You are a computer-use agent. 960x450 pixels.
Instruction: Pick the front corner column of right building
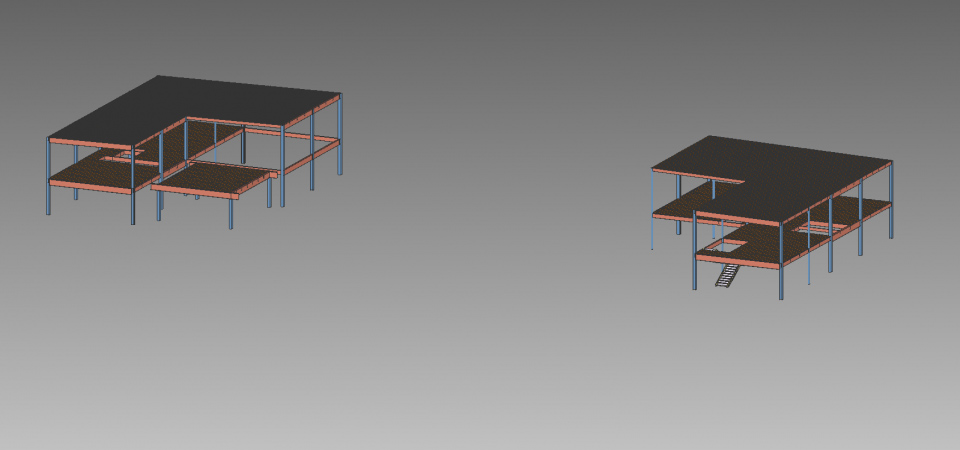(782, 280)
